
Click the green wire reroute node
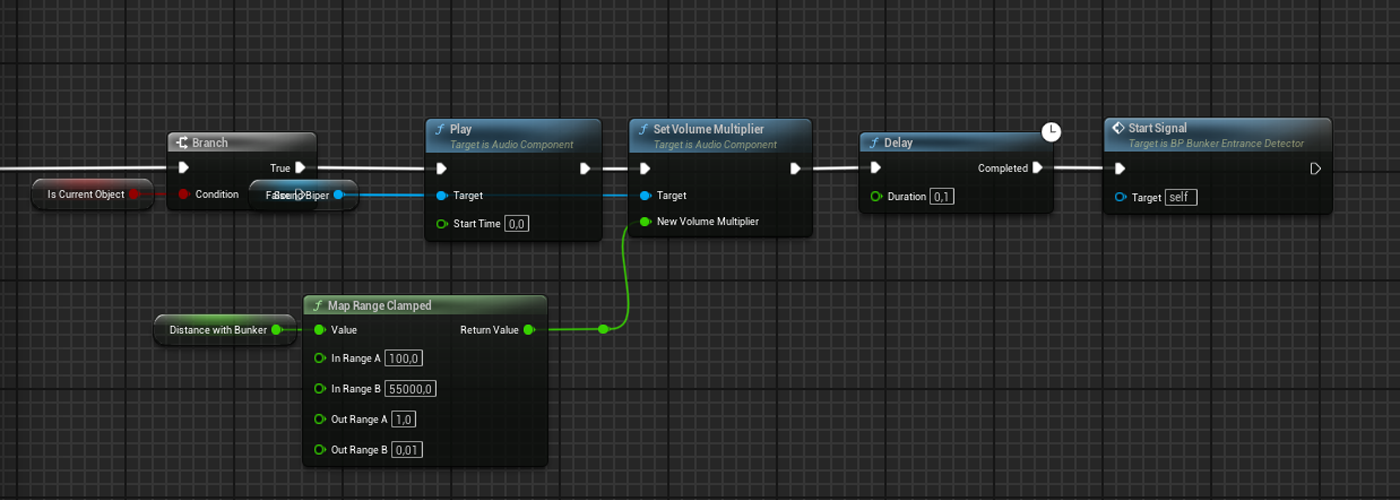603,329
